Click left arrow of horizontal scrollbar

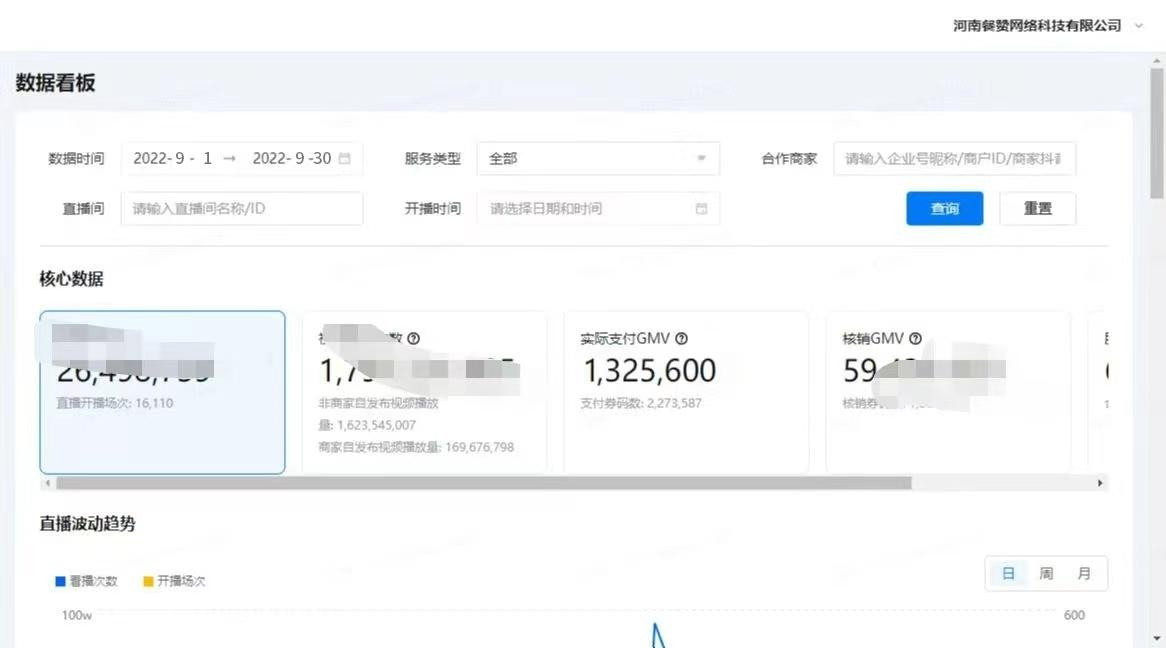46,483
